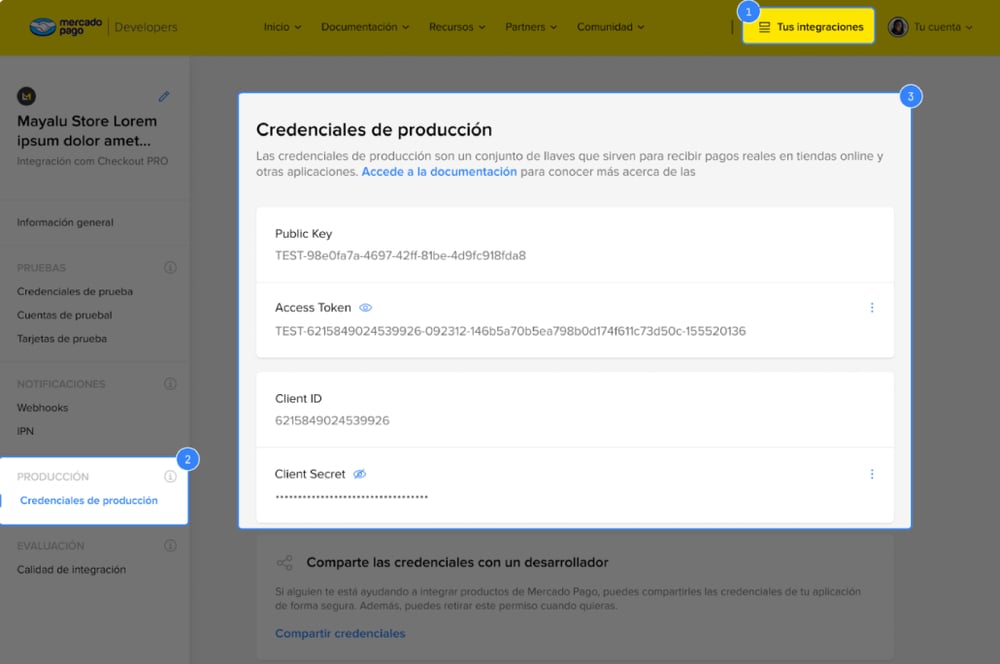Expand the Comunidad dropdown menu
This screenshot has height=664, width=1000.
click(611, 27)
